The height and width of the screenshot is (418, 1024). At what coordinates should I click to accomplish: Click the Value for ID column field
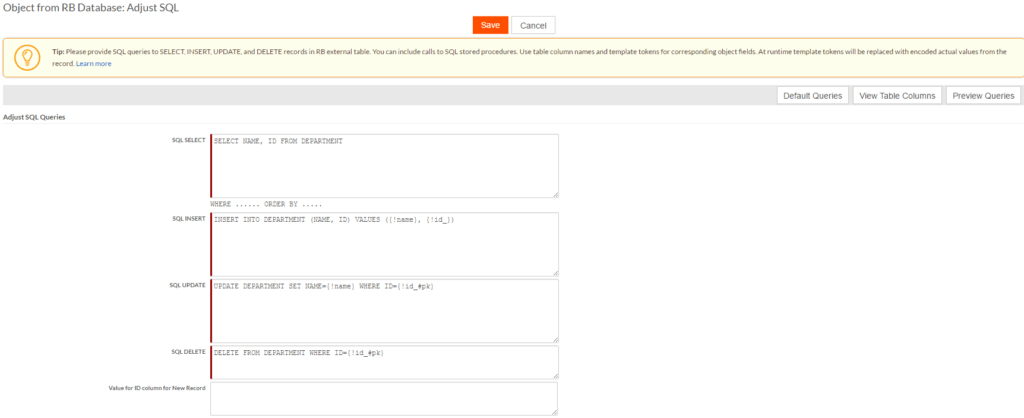point(384,398)
